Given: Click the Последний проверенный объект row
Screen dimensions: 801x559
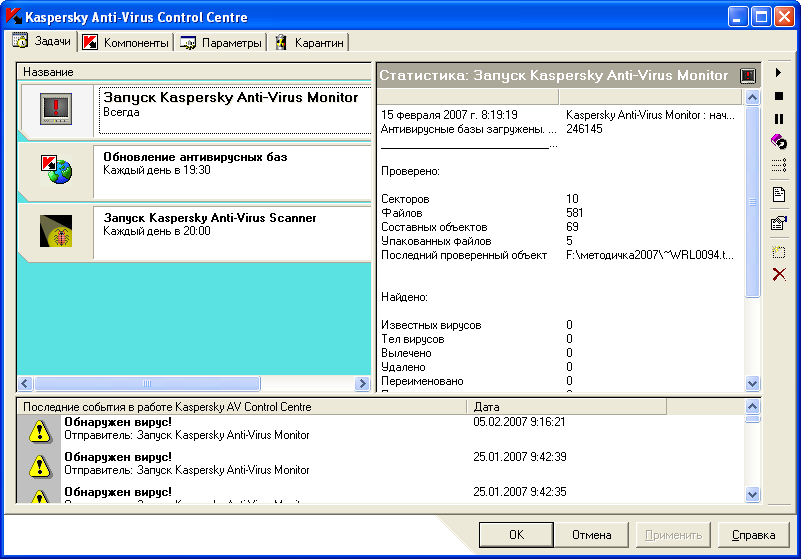Looking at the screenshot, I should point(560,255).
